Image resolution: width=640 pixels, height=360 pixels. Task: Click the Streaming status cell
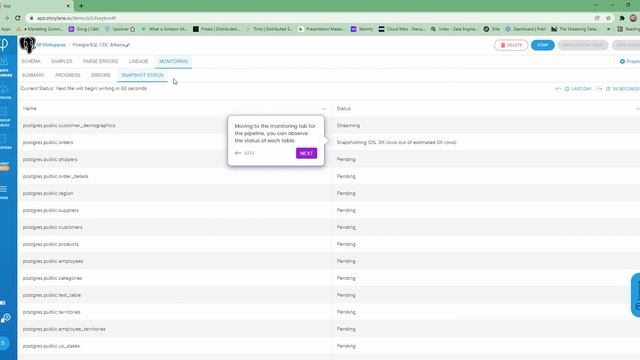click(348, 126)
